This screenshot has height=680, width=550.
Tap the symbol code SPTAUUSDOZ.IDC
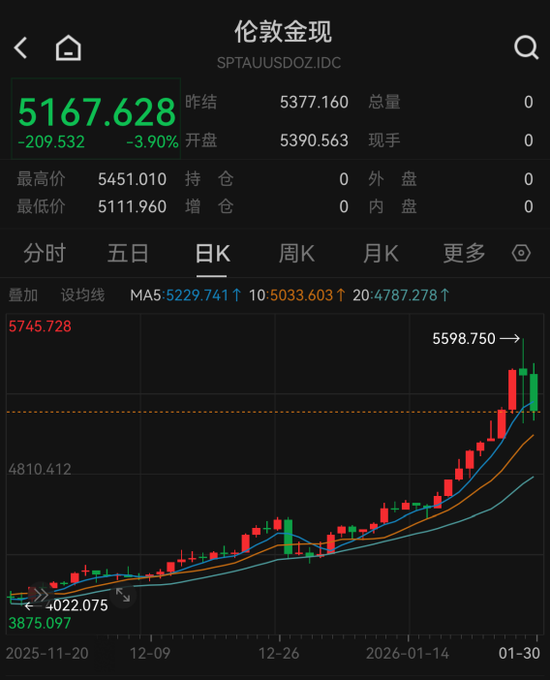point(279,63)
